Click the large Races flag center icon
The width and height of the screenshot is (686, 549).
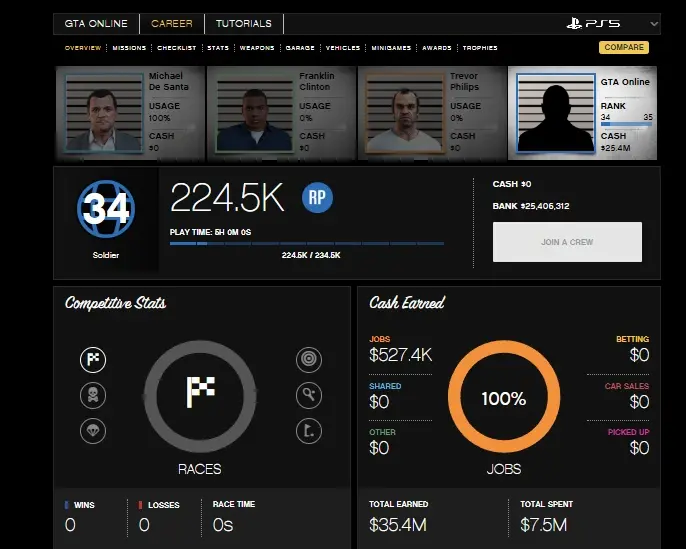(x=201, y=392)
